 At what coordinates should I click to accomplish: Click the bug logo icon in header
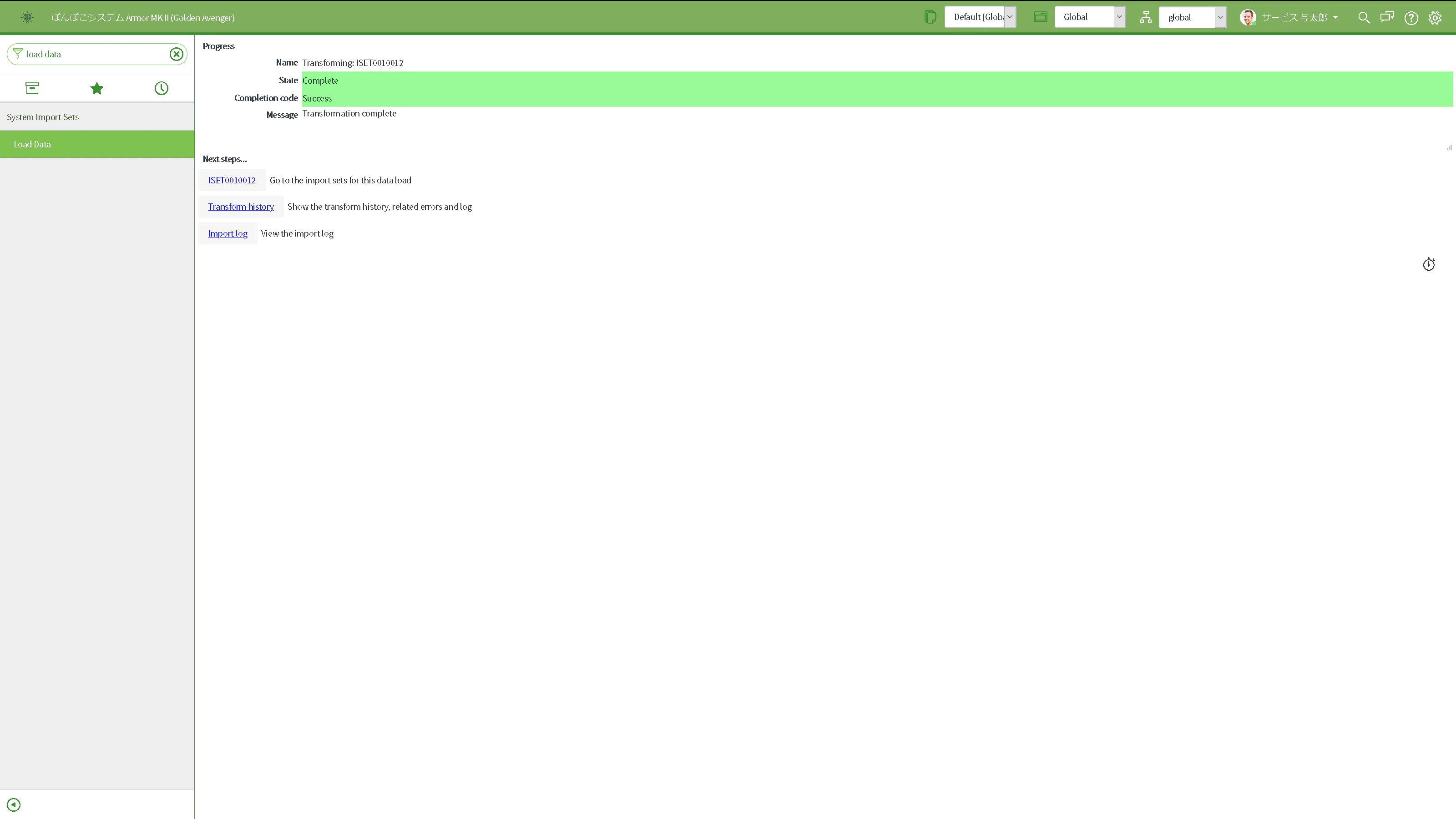coord(27,18)
